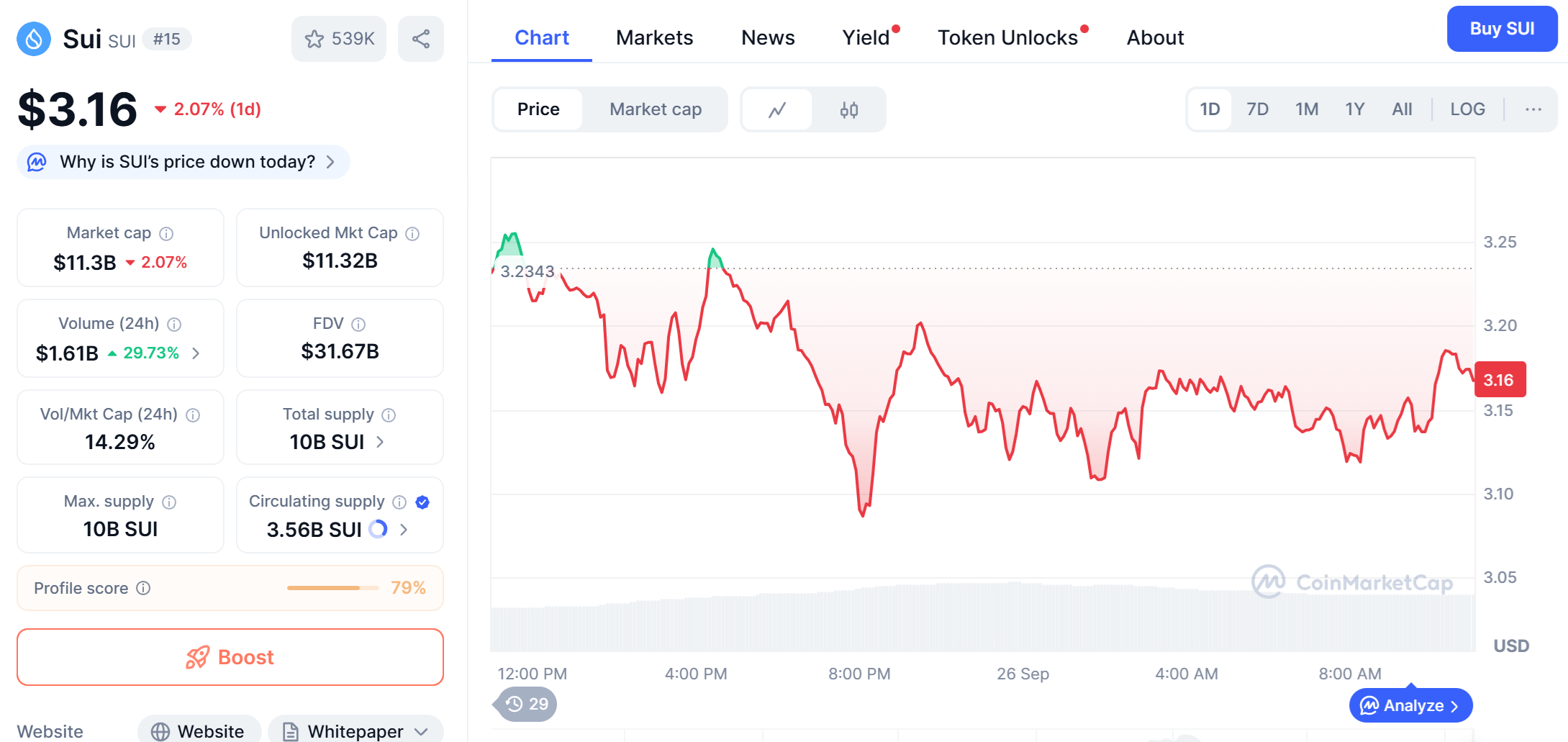Image resolution: width=1568 pixels, height=742 pixels.
Task: Set chart range to 1D
Action: pos(1210,109)
